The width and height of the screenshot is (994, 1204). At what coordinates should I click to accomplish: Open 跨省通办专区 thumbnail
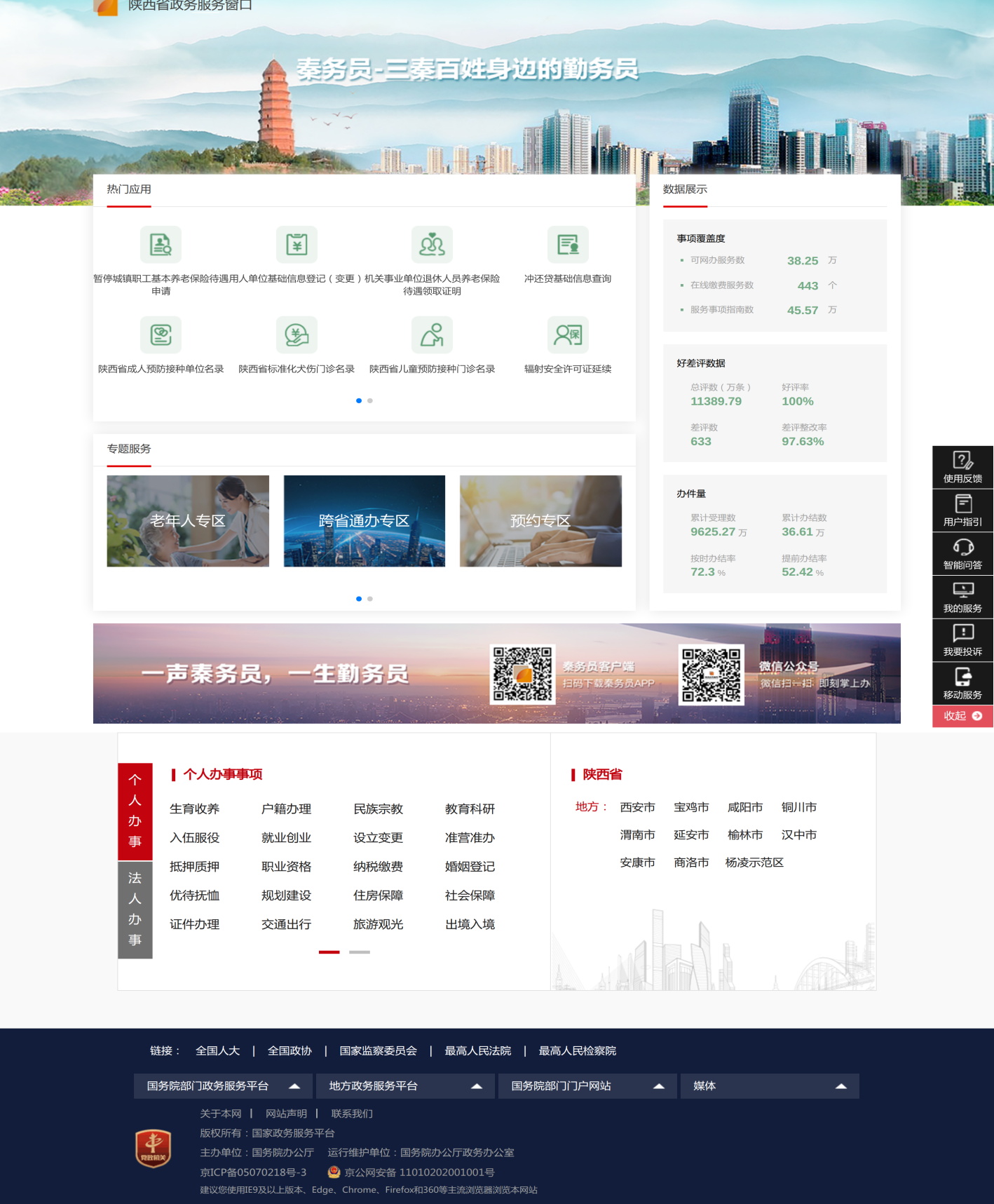(365, 521)
